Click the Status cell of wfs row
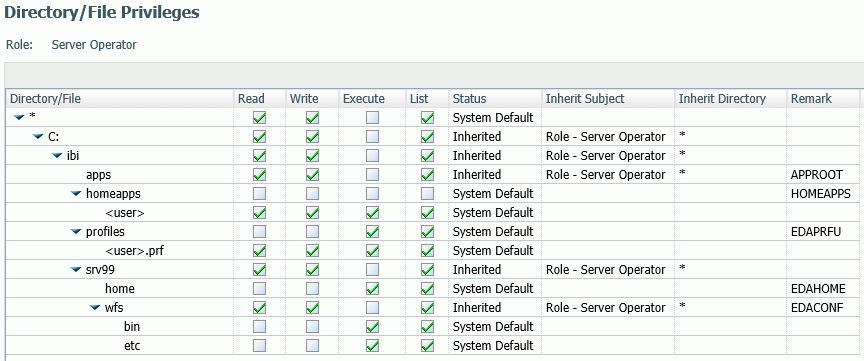864x361 pixels. pyautogui.click(x=495, y=308)
